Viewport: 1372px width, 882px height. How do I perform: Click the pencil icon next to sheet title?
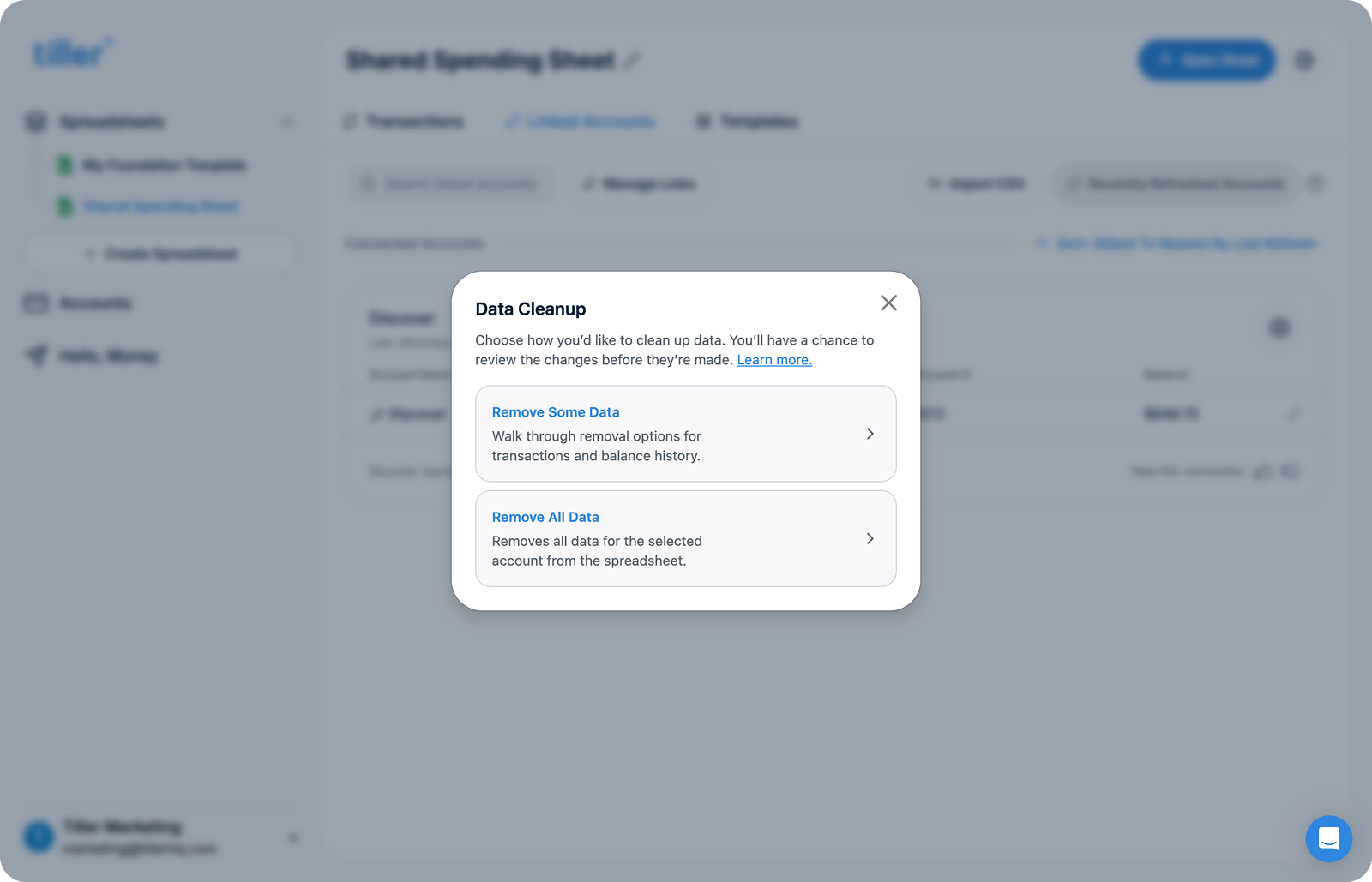click(632, 60)
